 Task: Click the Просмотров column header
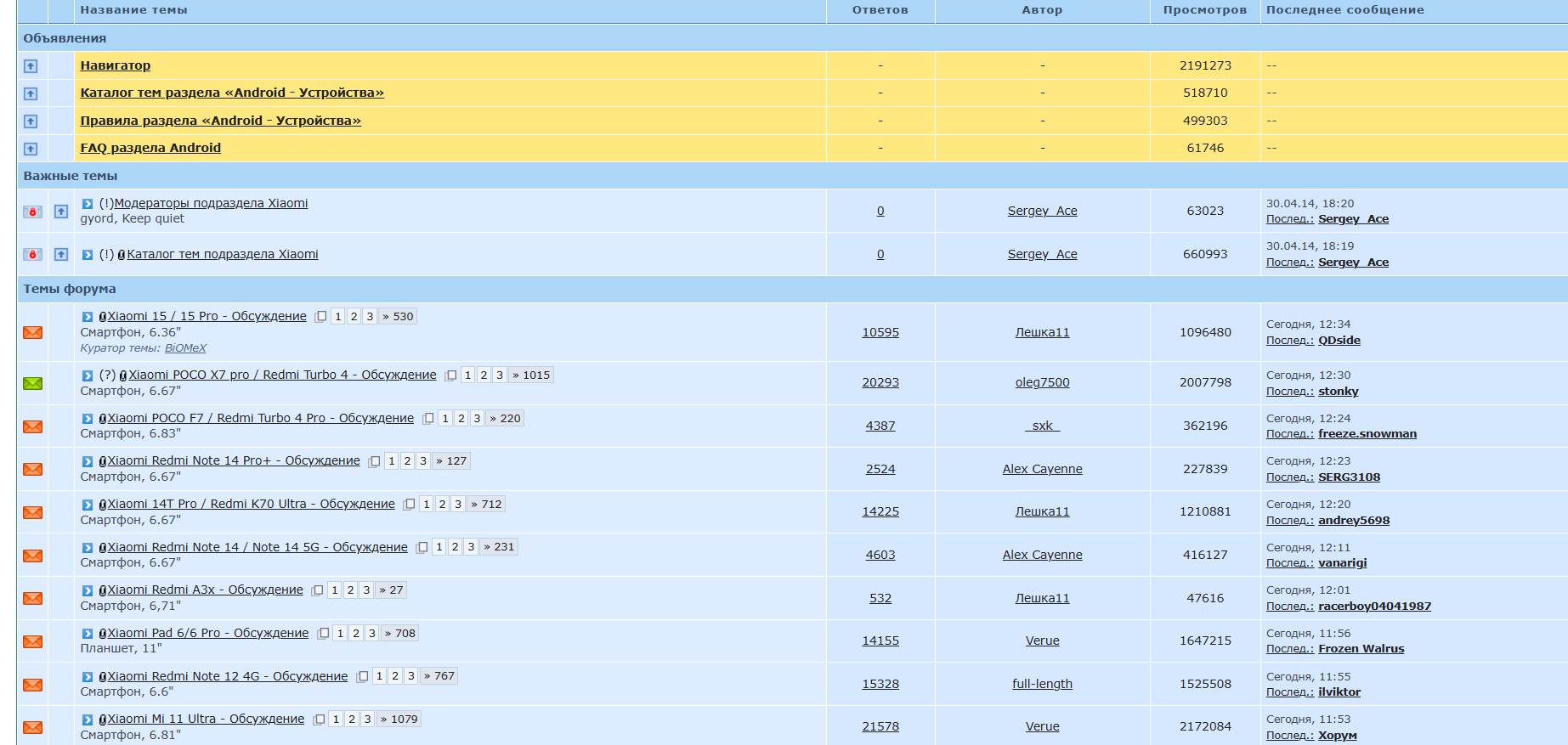coord(1204,10)
